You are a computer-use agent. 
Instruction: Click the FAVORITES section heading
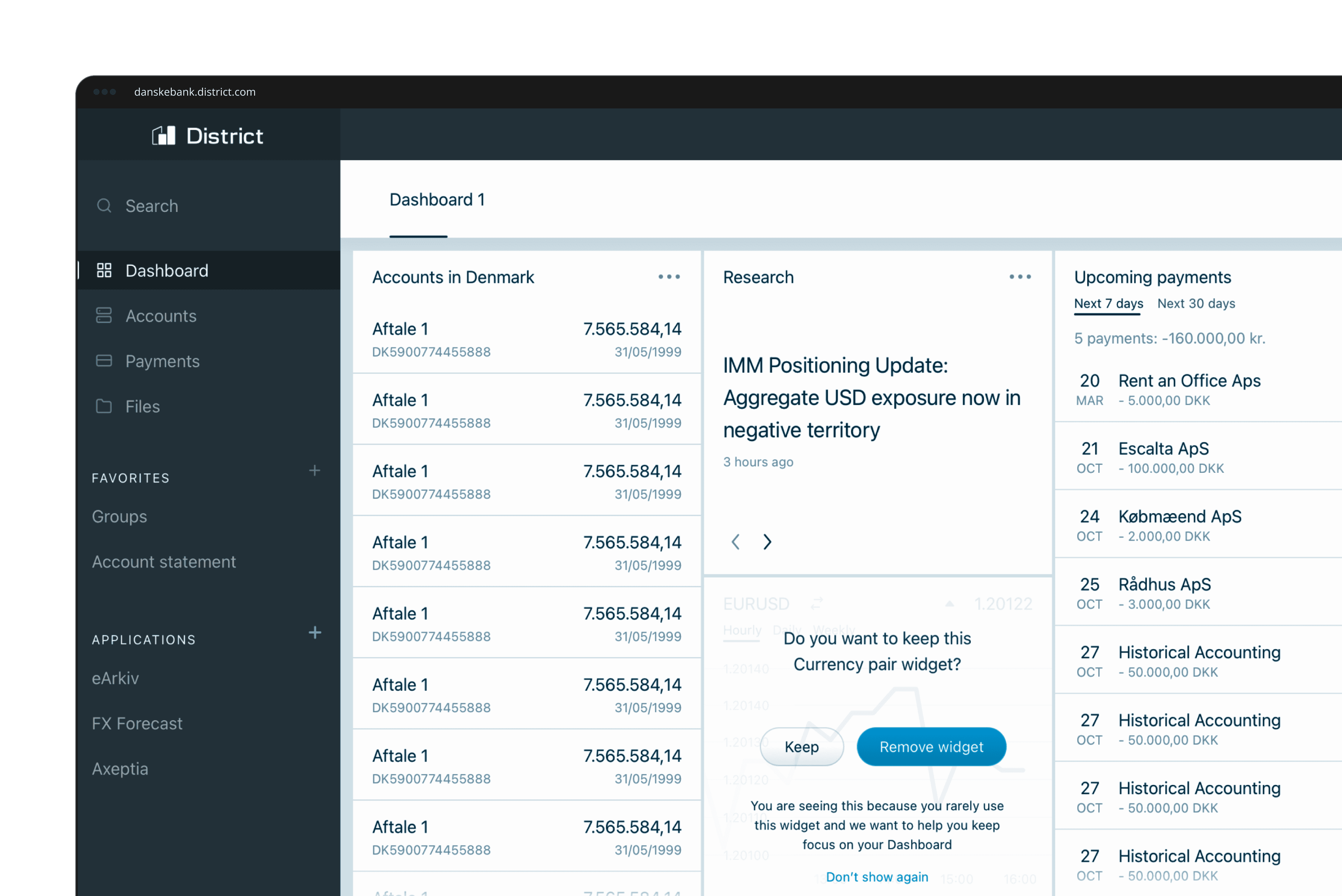(x=131, y=478)
